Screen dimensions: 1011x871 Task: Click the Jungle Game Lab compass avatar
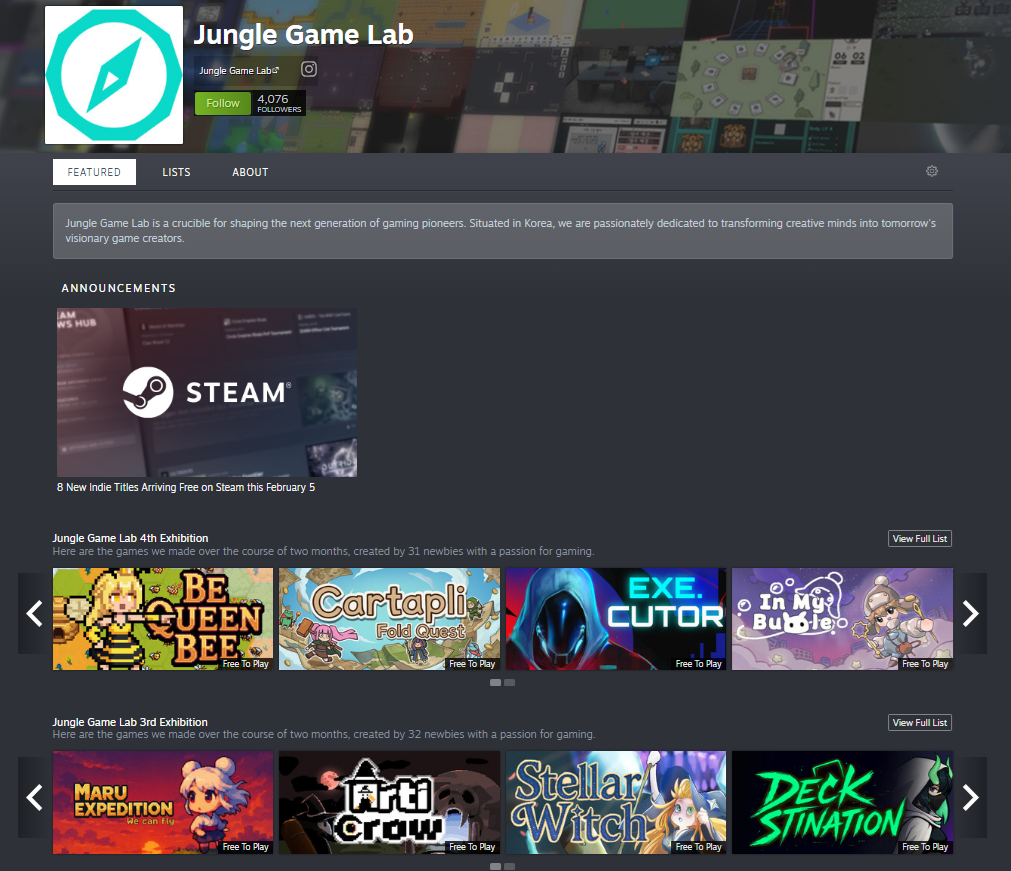[x=114, y=75]
